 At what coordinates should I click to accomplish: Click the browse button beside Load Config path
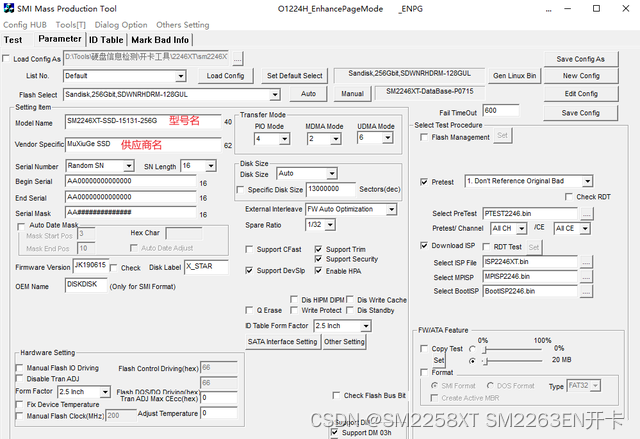[238, 59]
